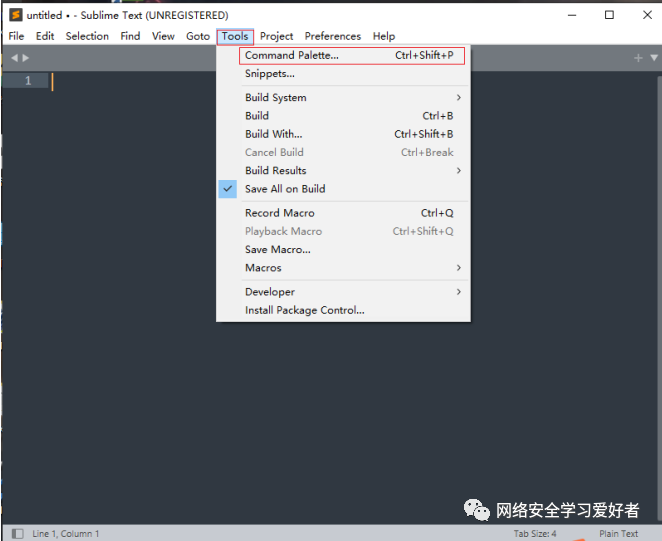Open the Find menu
Viewport: 662px width, 541px height.
(x=130, y=36)
